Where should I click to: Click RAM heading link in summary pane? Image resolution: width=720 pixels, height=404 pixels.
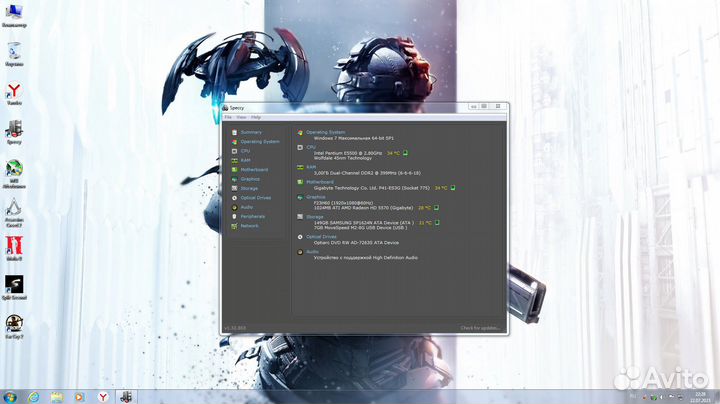(311, 167)
